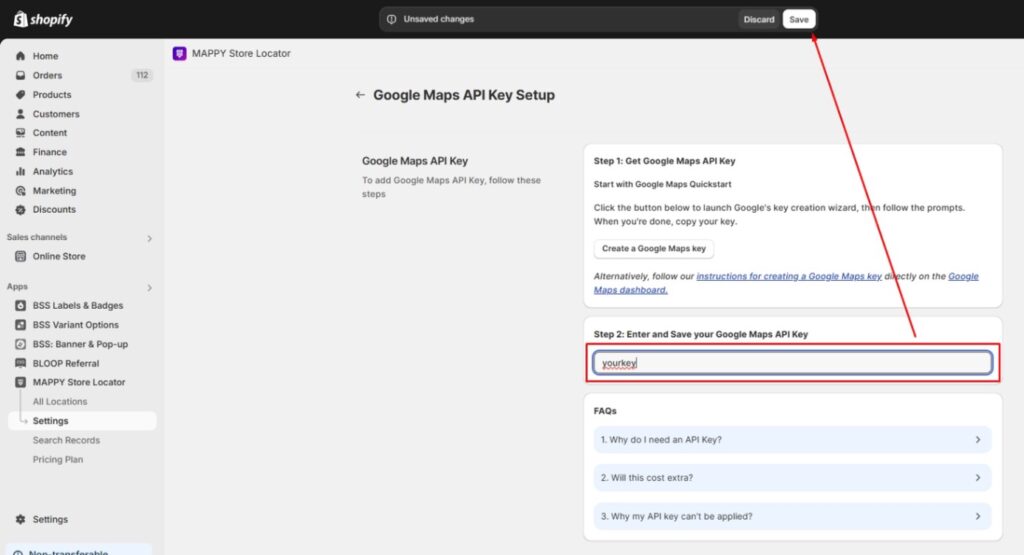Select All Locations under MAPPY
The height and width of the screenshot is (555, 1024).
click(x=59, y=402)
